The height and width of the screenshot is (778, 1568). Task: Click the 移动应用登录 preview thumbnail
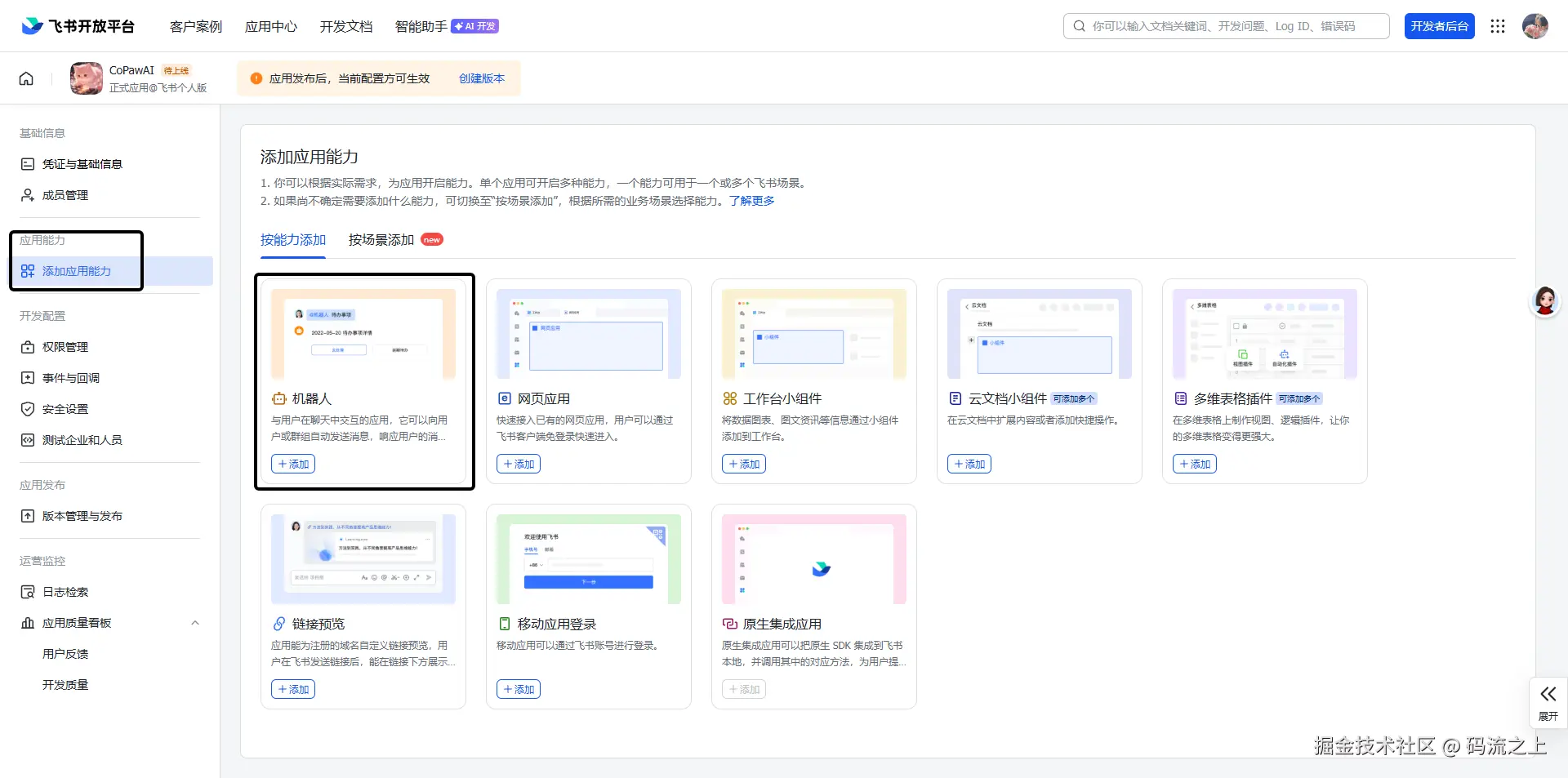(x=589, y=559)
